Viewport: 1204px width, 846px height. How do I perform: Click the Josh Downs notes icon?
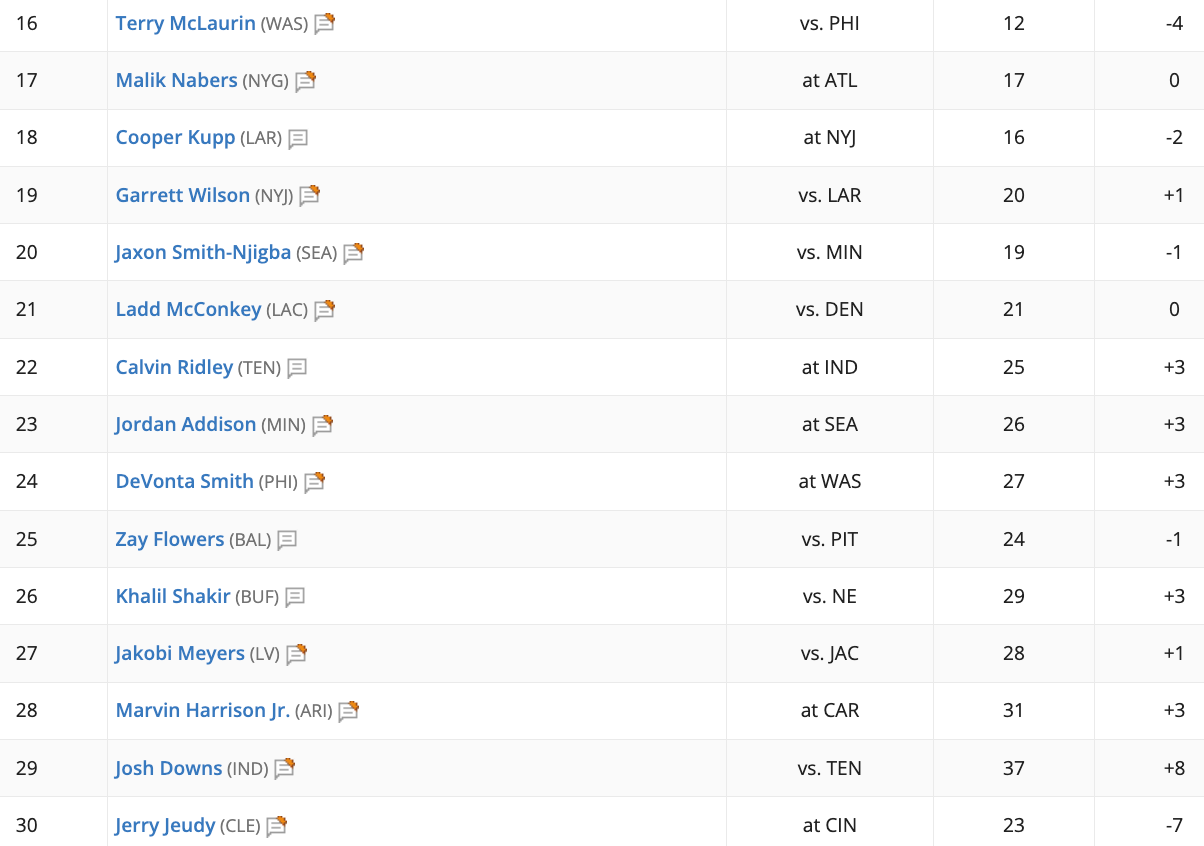(x=284, y=769)
